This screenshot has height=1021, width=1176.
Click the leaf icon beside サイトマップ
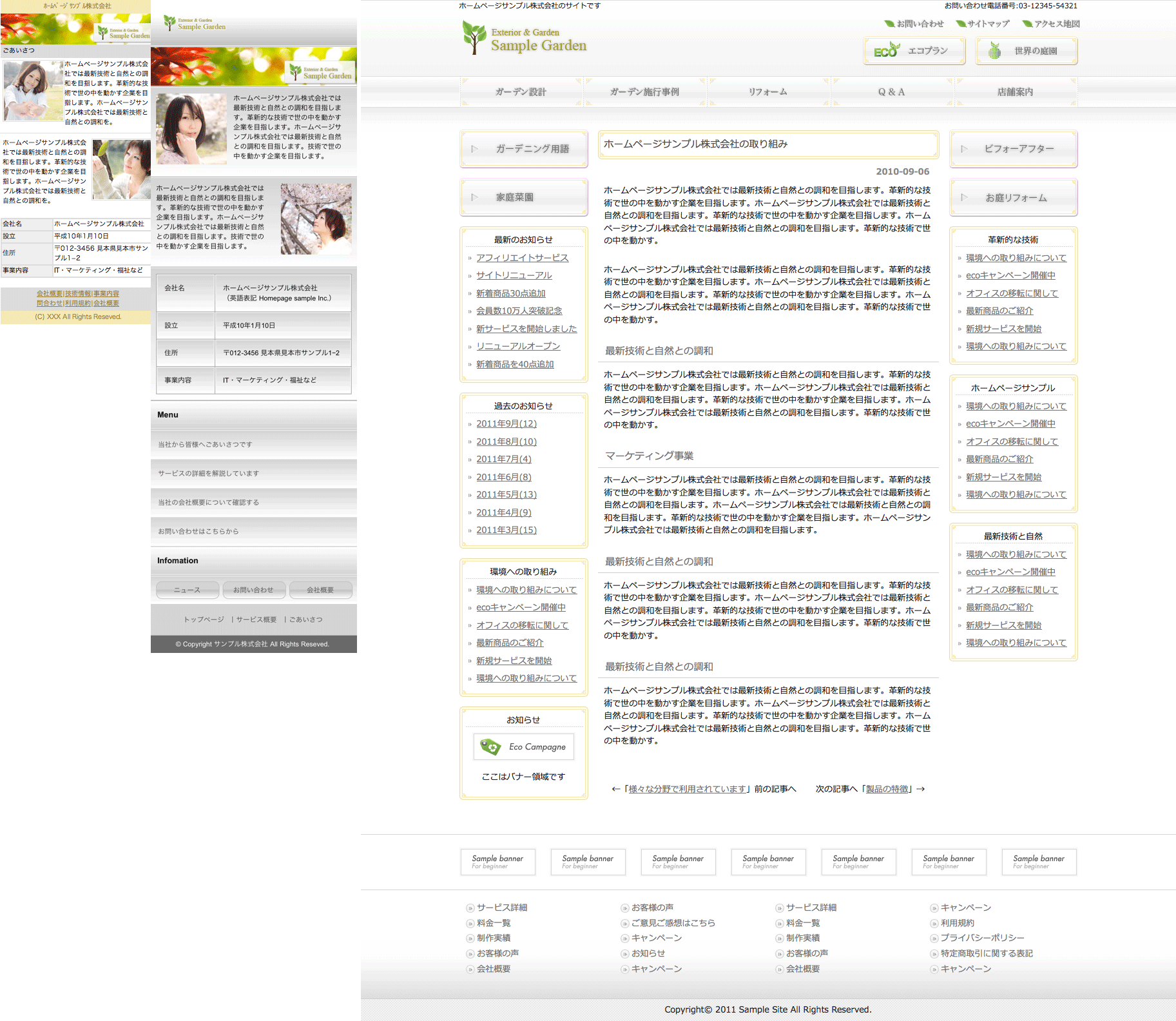[960, 24]
